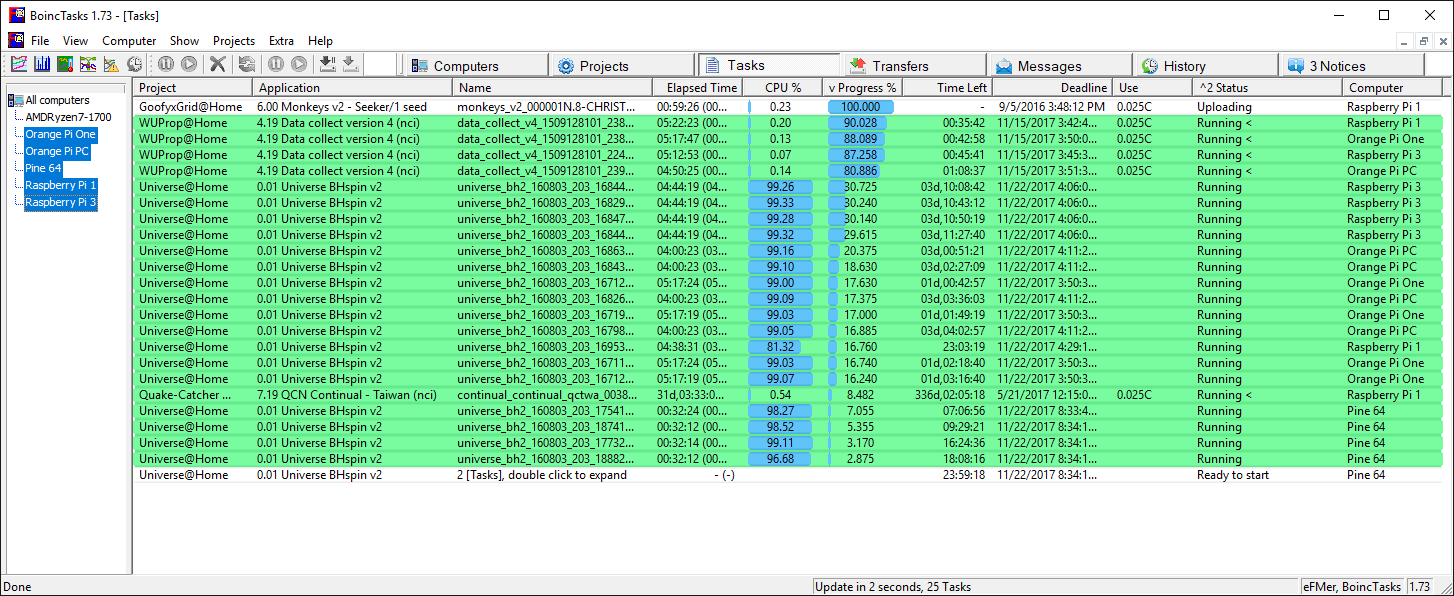Viewport: 1454px width, 596px height.
Task: Open the Help menu
Action: coord(320,41)
